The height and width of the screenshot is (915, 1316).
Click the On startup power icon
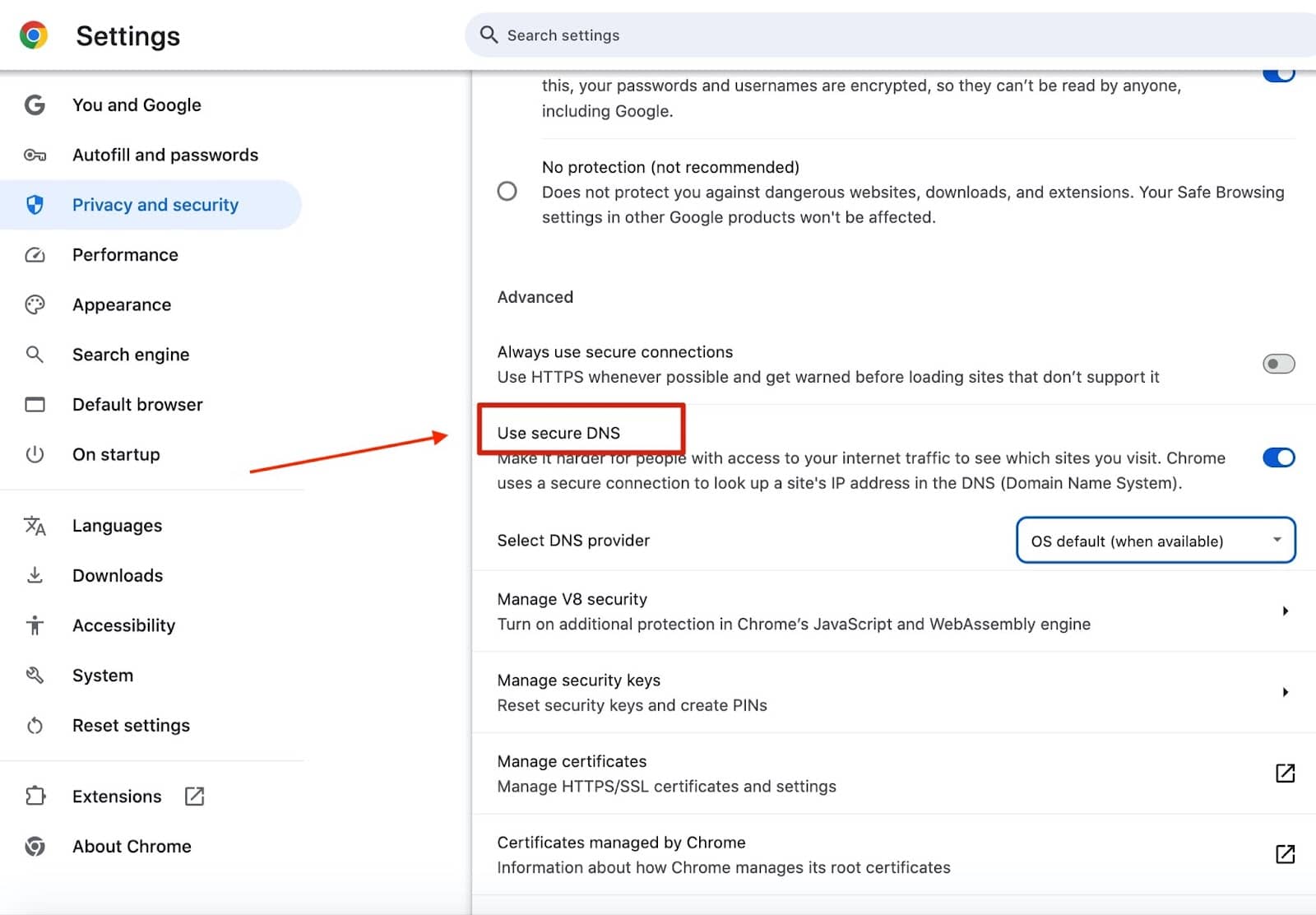[x=35, y=454]
